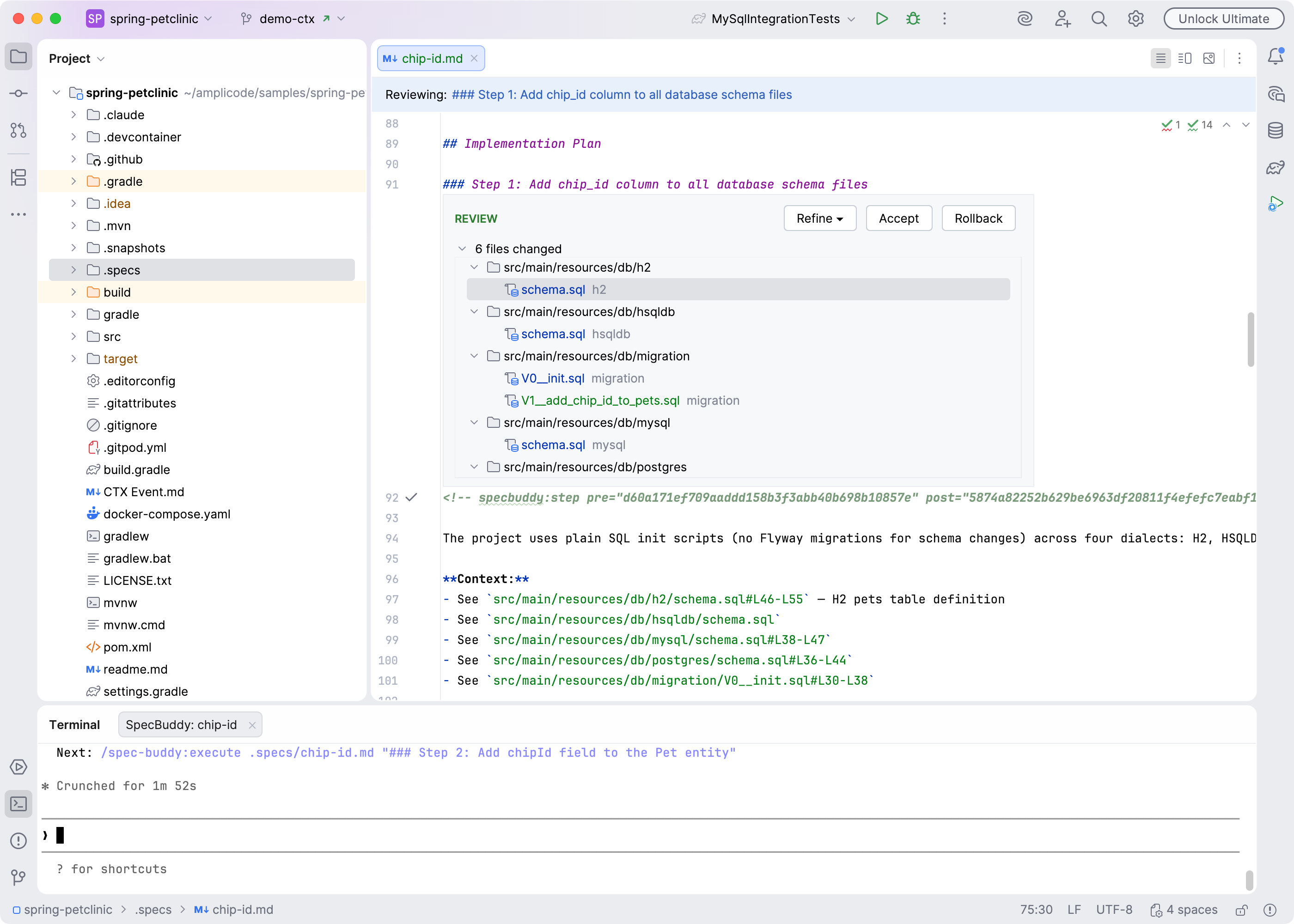This screenshot has height=924, width=1294.
Task: Open the Database tool window
Action: coord(1275,130)
